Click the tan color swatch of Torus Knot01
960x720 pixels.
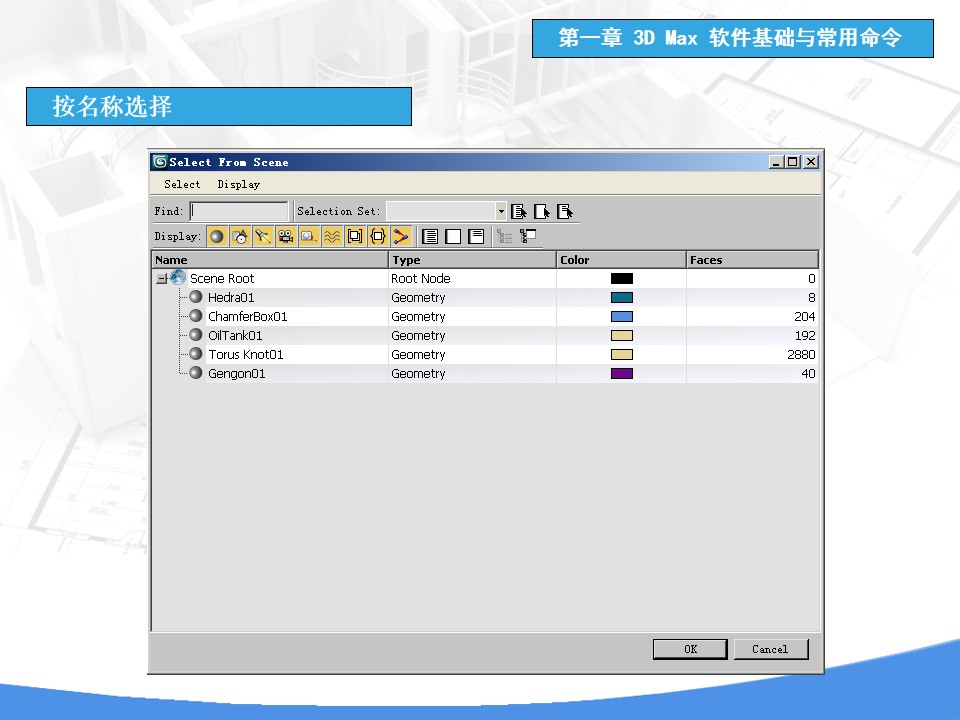click(x=622, y=354)
